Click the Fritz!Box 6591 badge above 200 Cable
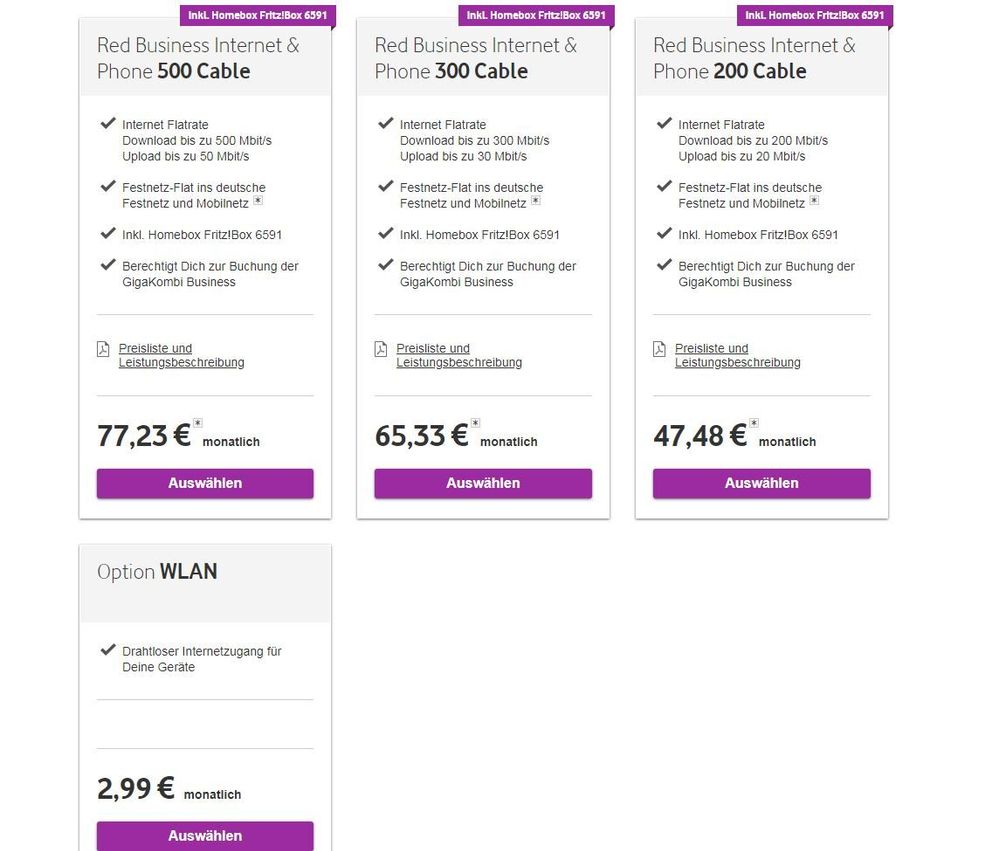999x851 pixels. coord(814,15)
